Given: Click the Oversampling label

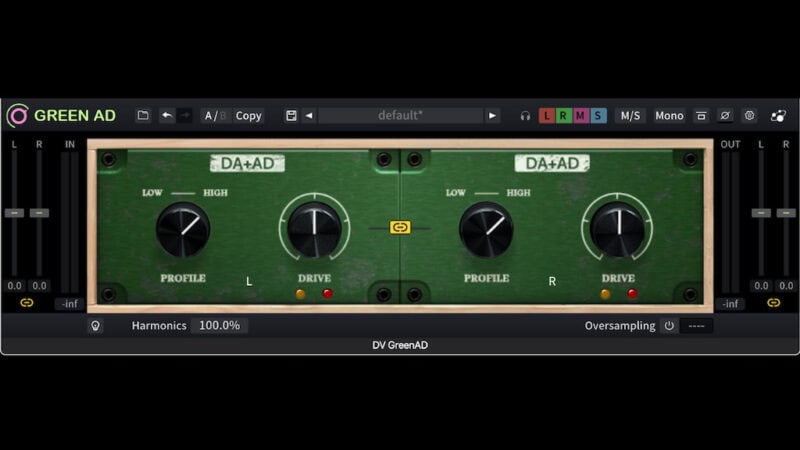Looking at the screenshot, I should (620, 326).
